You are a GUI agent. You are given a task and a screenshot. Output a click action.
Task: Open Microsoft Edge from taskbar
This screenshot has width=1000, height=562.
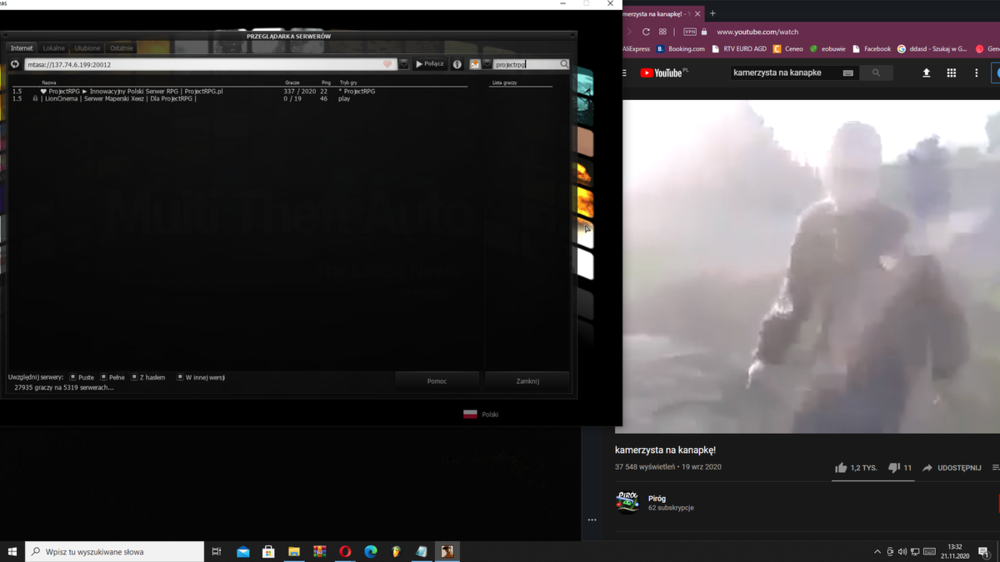(371, 552)
